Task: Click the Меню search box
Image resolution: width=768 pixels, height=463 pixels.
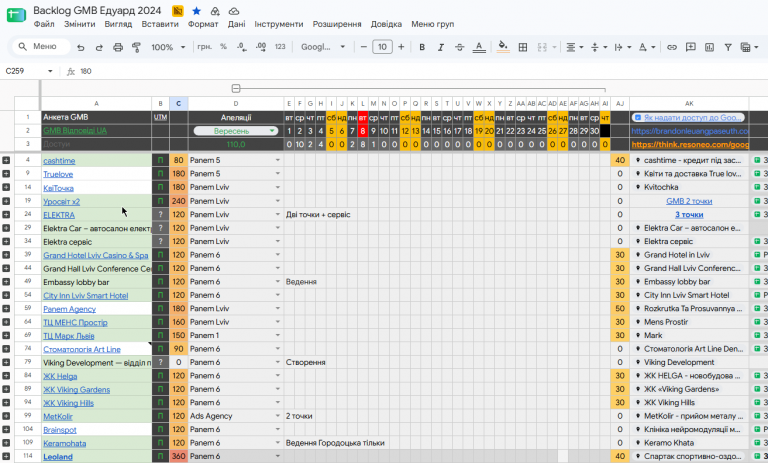Action: (x=42, y=47)
